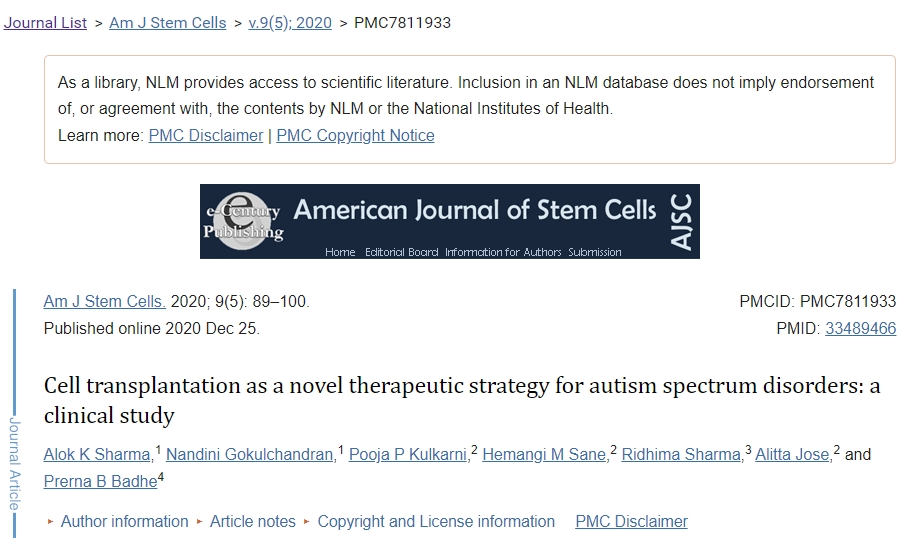Click the Am J Stem Cells citation link
Viewport: 909px width, 538px height.
105,301
